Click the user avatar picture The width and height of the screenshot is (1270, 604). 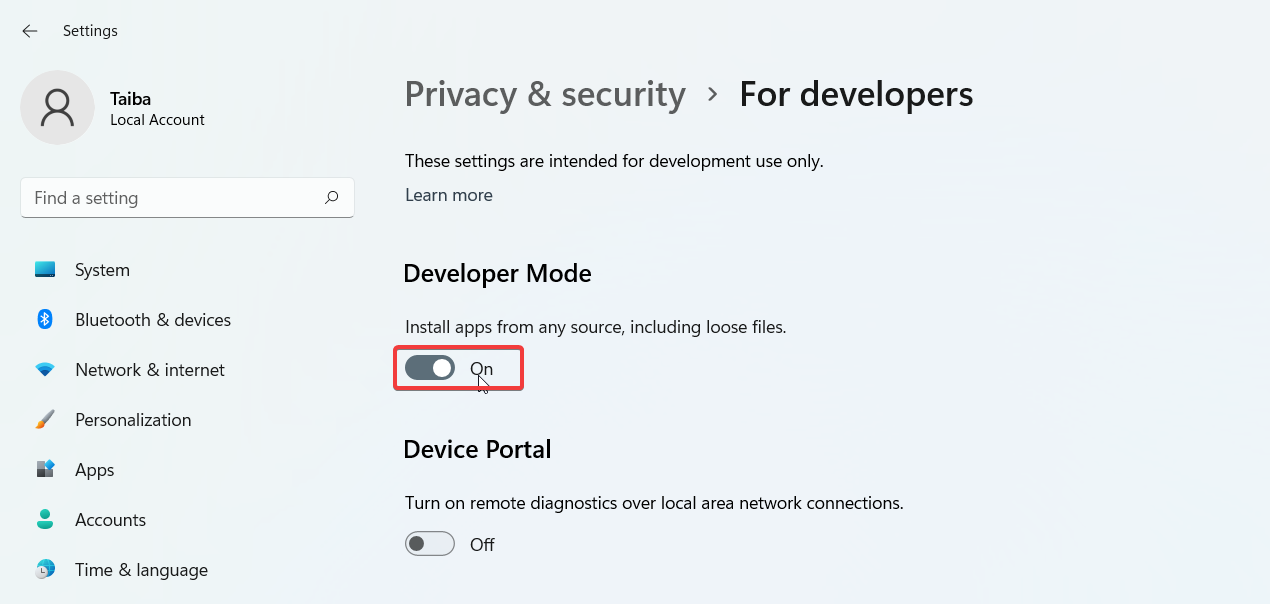click(x=57, y=107)
